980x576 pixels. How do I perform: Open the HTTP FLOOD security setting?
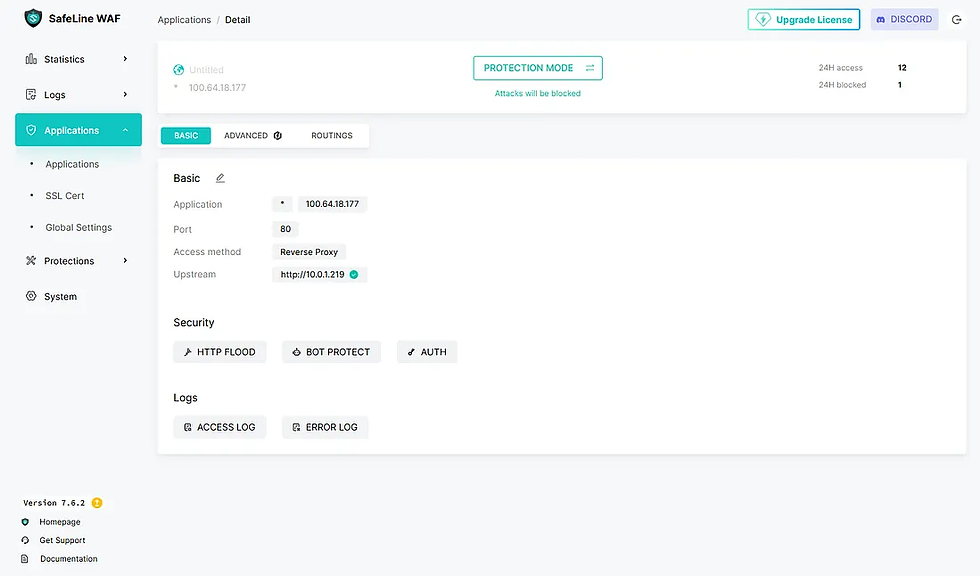pos(220,351)
